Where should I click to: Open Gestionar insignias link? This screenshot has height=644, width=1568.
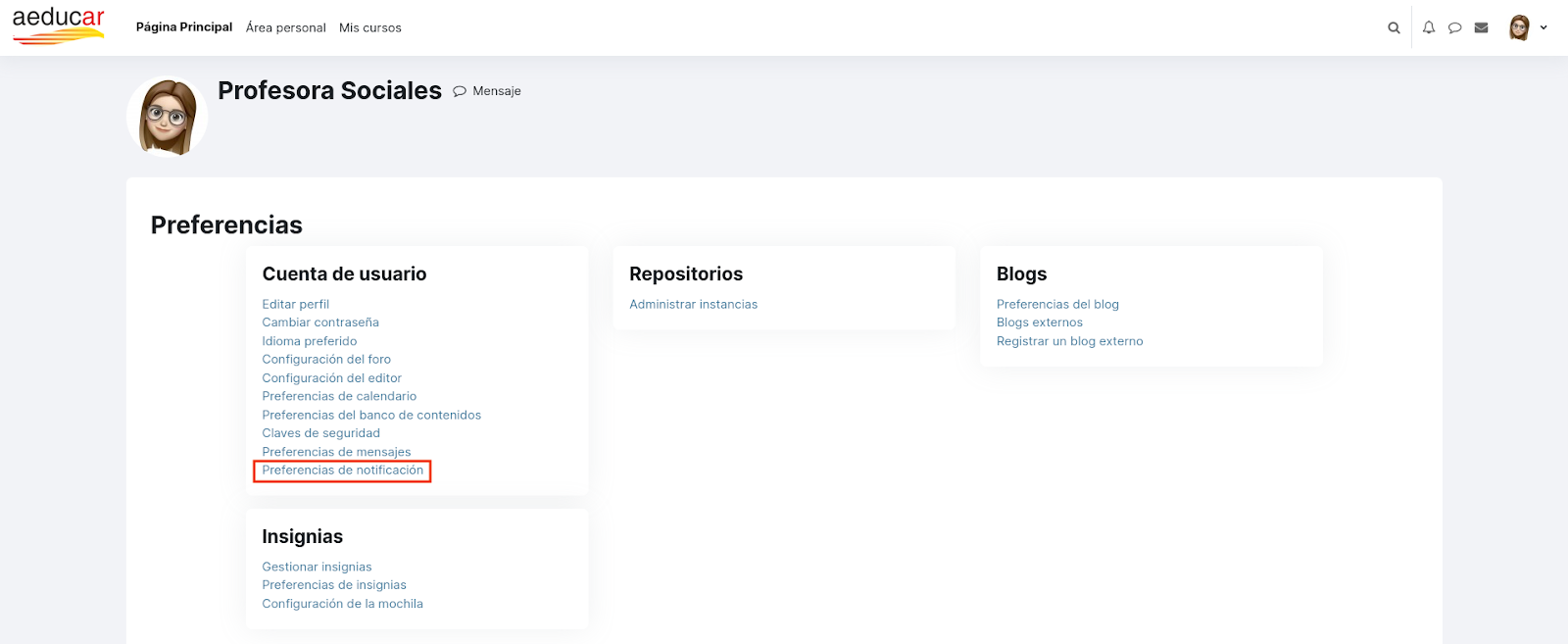point(318,567)
